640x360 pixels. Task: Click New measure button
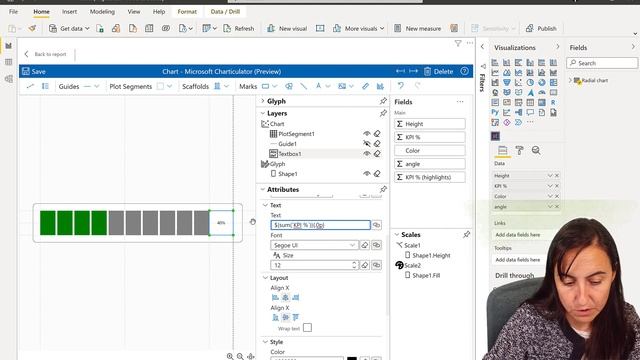coord(418,29)
